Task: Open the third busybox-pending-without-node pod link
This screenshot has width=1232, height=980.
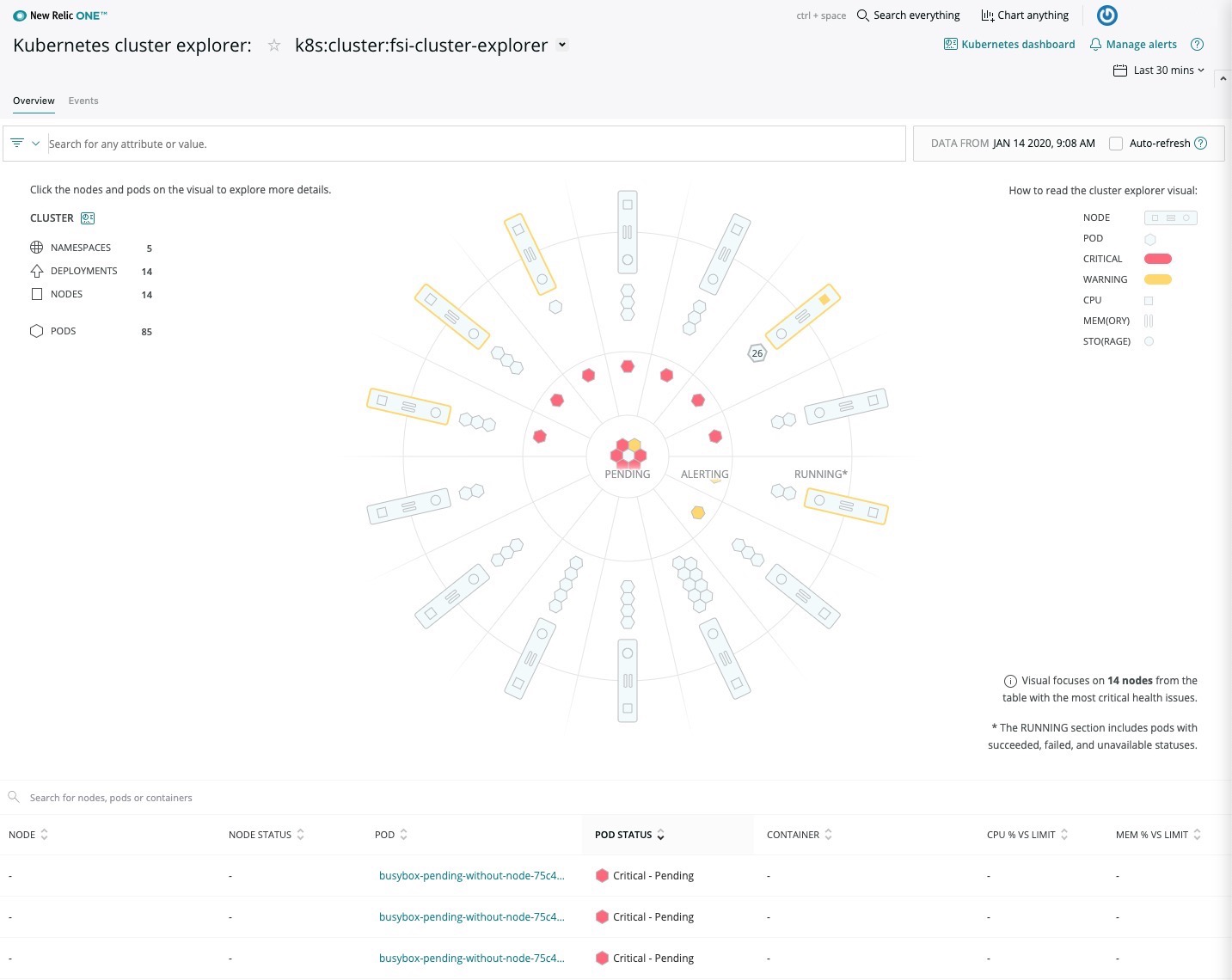Action: [x=472, y=959]
